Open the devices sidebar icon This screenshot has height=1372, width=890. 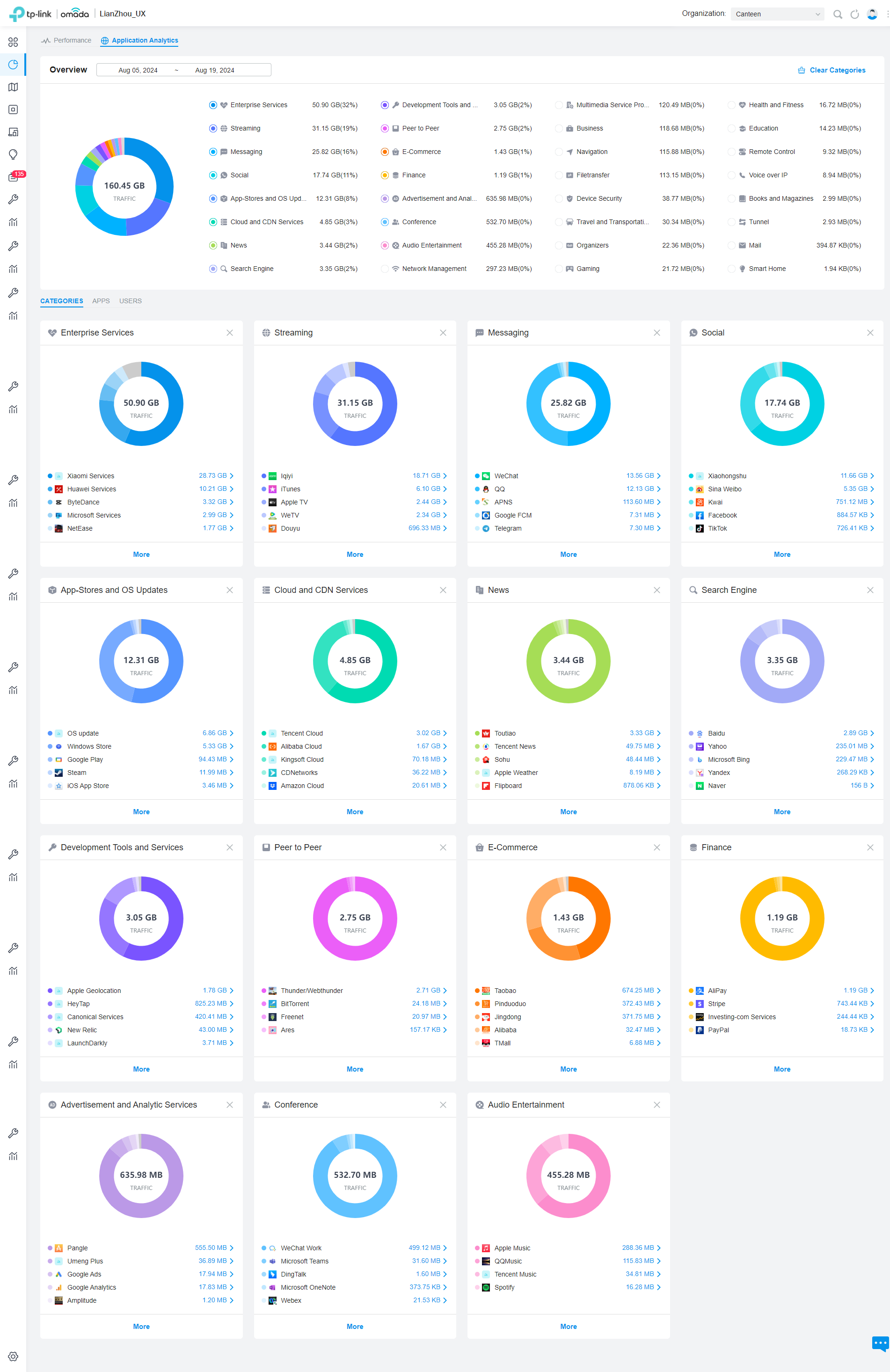click(x=13, y=132)
